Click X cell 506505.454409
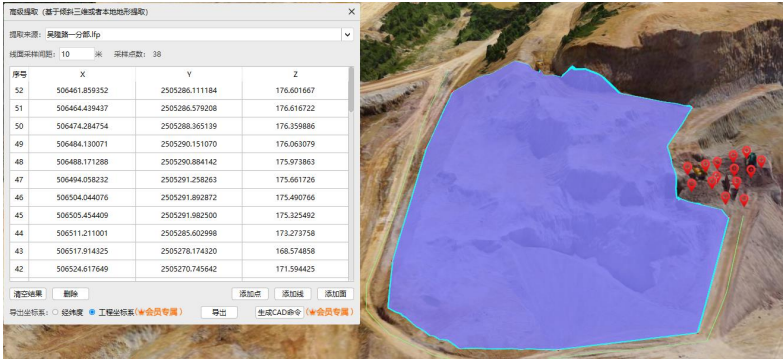 (82, 216)
